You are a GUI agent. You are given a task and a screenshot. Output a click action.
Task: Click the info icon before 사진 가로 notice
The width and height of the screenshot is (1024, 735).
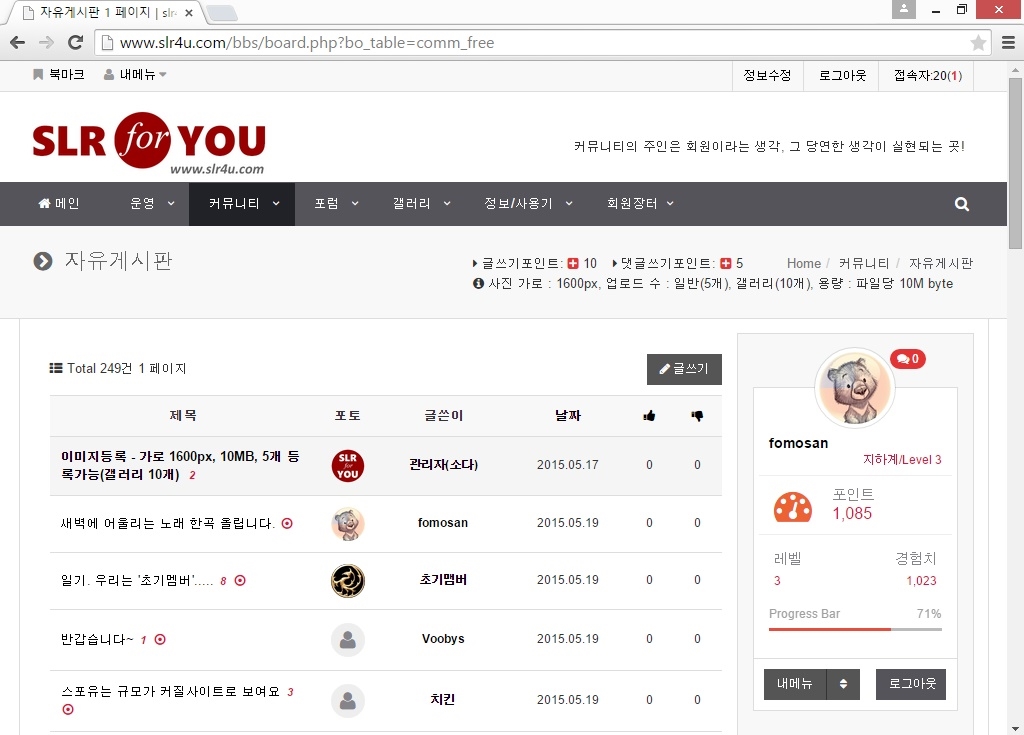[x=479, y=284]
